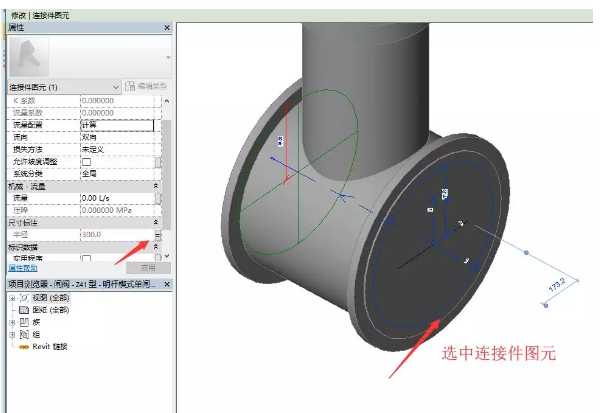602x413 pixels.
Task: Click the 流量系数 value 0.000000
Action: [x=98, y=113]
